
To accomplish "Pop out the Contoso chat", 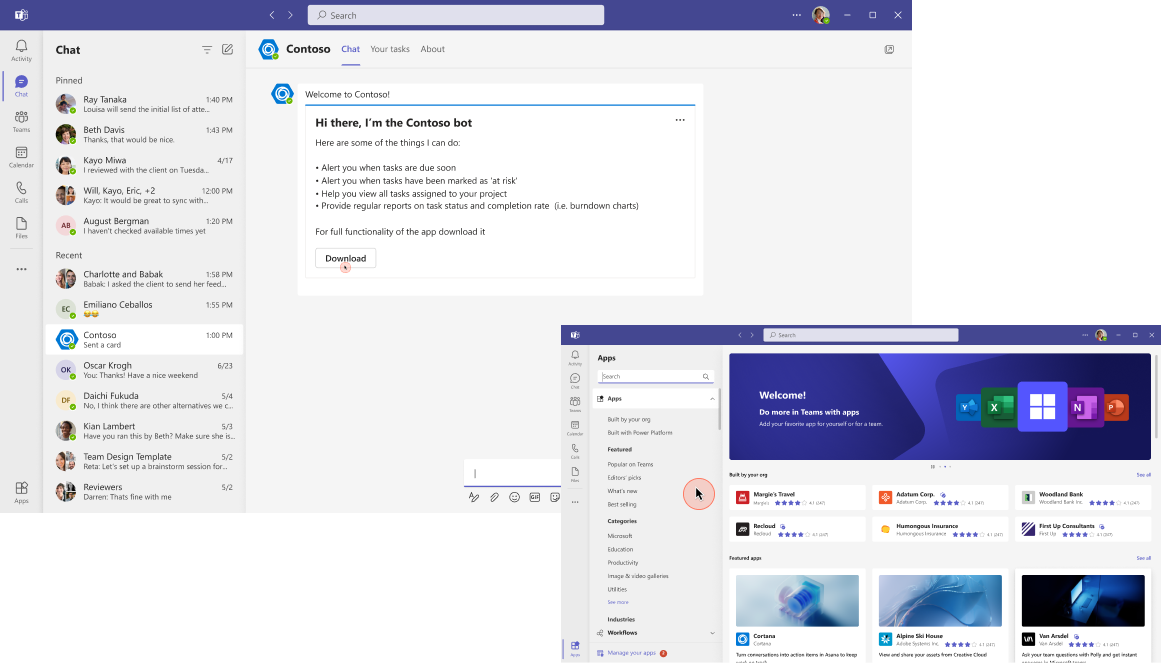I will pos(889,50).
